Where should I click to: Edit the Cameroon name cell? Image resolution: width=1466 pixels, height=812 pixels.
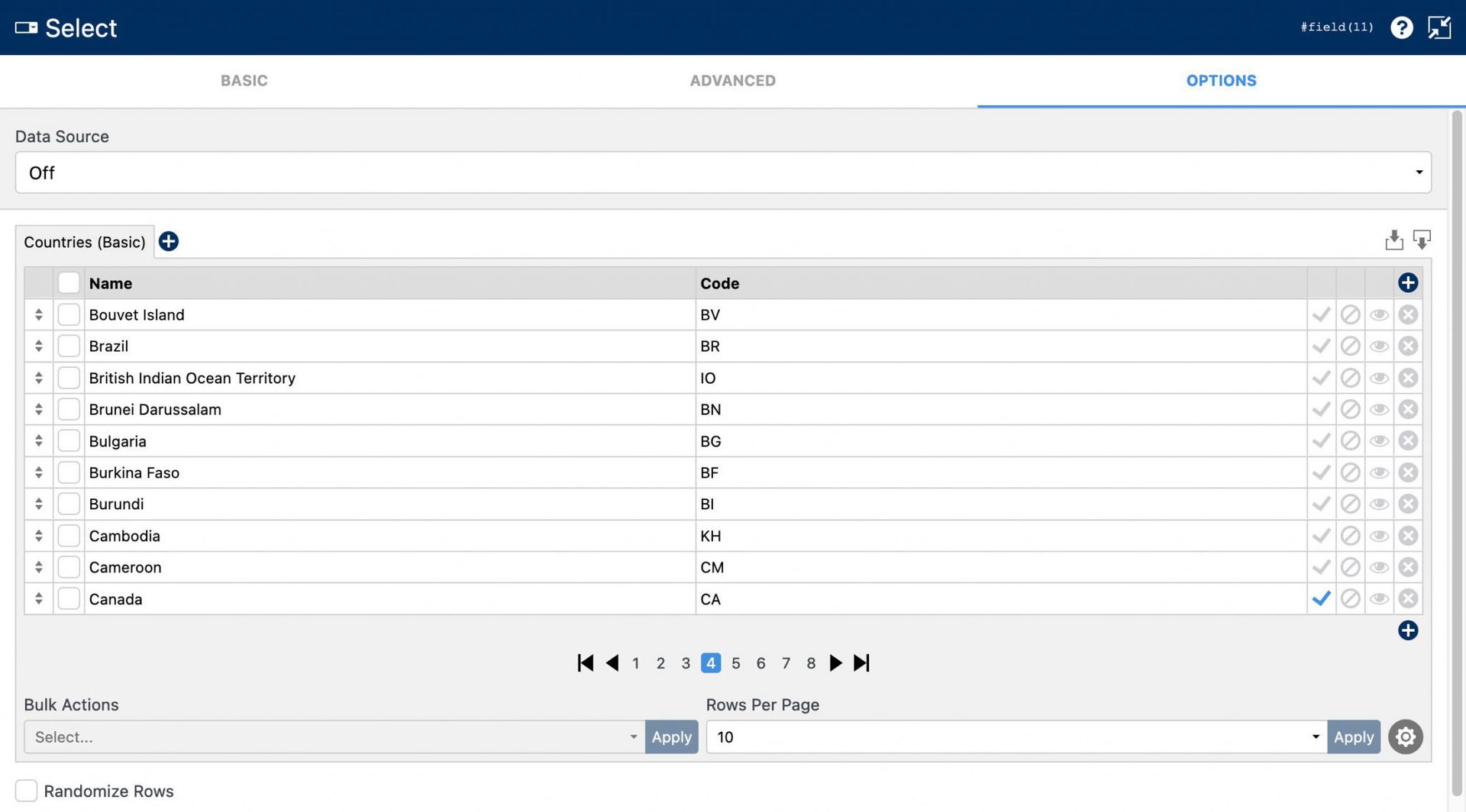(x=390, y=568)
